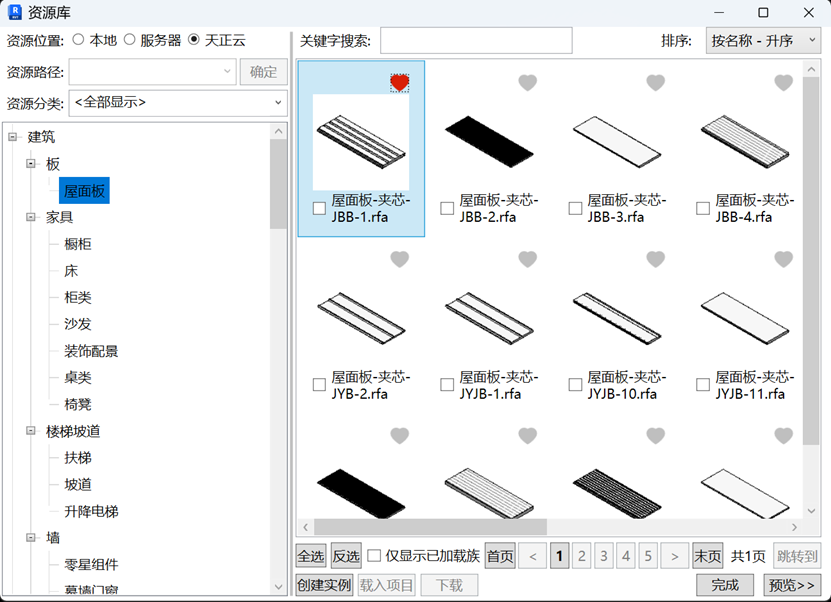This screenshot has width=831, height=602.
Task: Click the gallery horizontal scrollbar thumb
Action: click(x=430, y=527)
